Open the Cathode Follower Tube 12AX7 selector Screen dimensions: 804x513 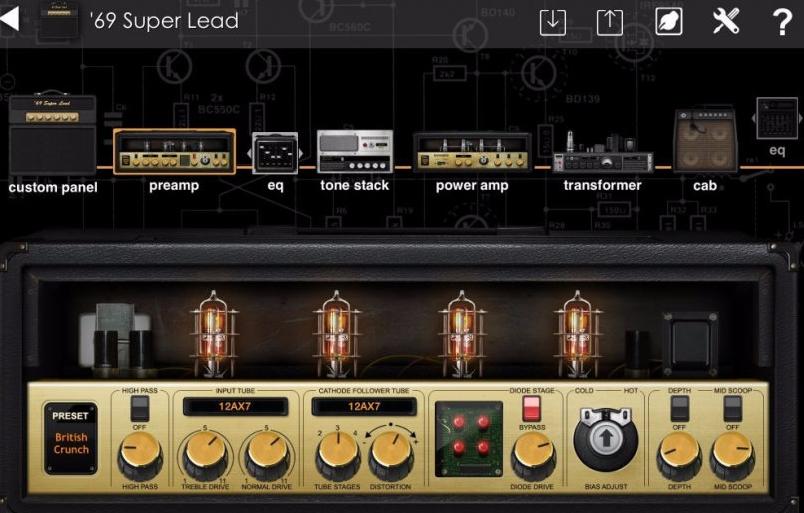pyautogui.click(x=364, y=406)
